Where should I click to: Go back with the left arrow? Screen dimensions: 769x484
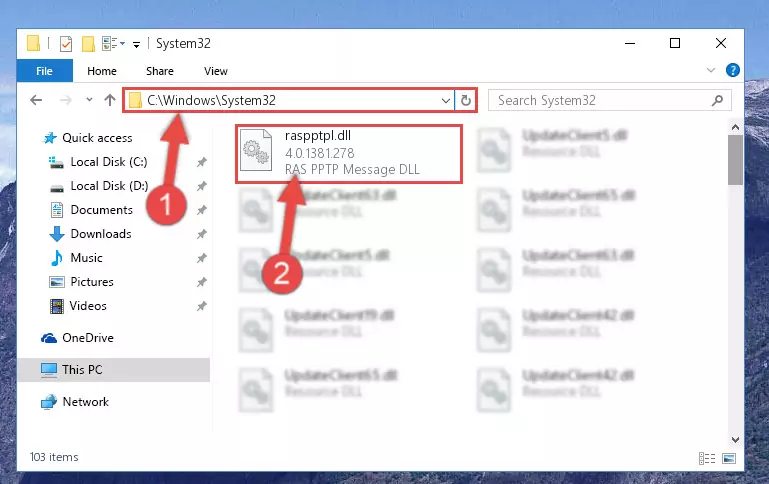click(36, 100)
